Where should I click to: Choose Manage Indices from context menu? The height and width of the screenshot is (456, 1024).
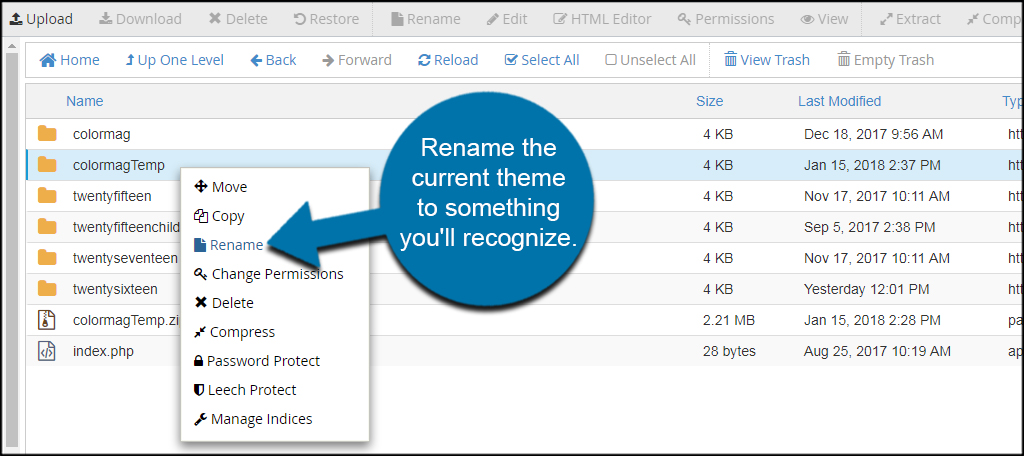[x=253, y=419]
